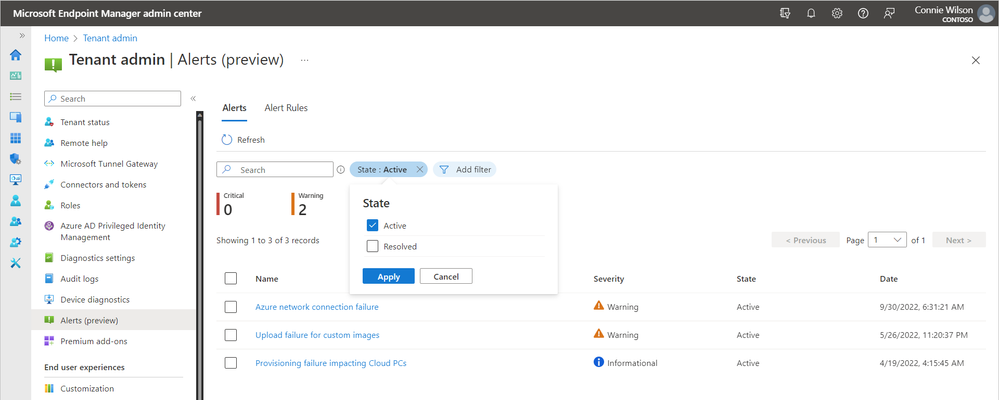Open Provisioning failure impacting Cloud PCs link
This screenshot has height=400, width=999.
[331, 363]
